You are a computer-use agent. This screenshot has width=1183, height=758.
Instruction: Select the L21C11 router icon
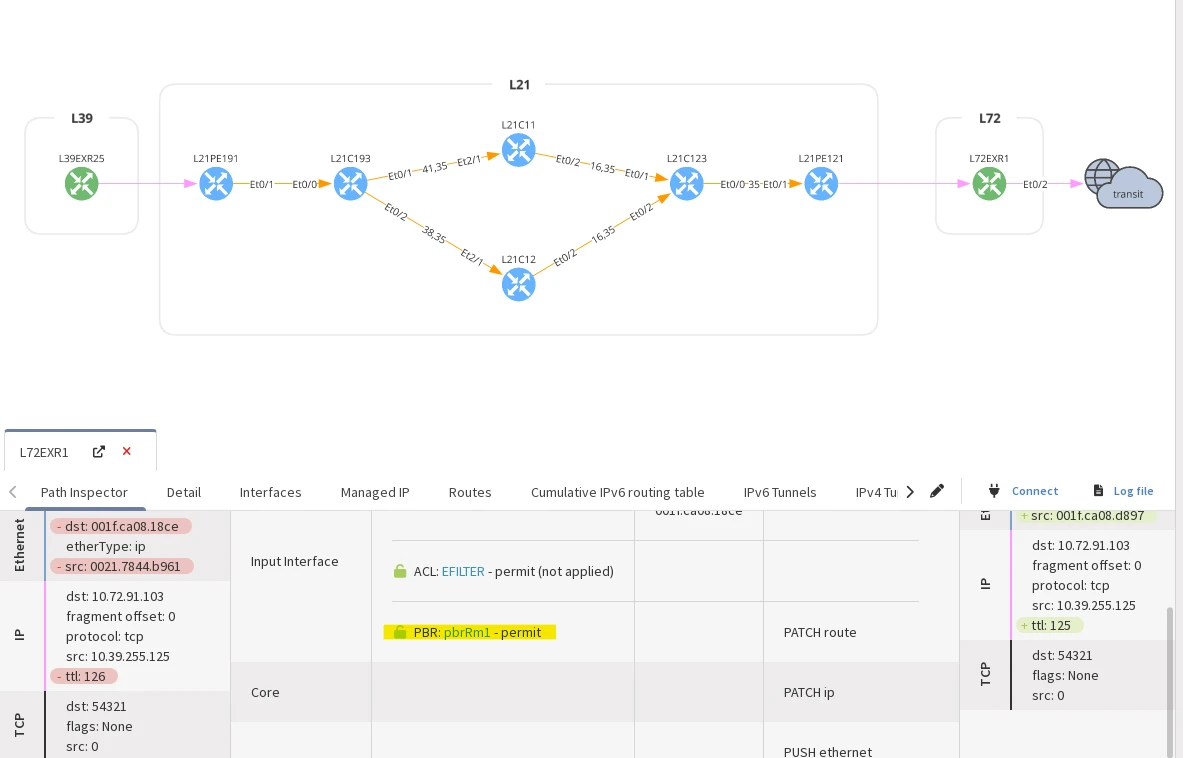pyautogui.click(x=518, y=150)
